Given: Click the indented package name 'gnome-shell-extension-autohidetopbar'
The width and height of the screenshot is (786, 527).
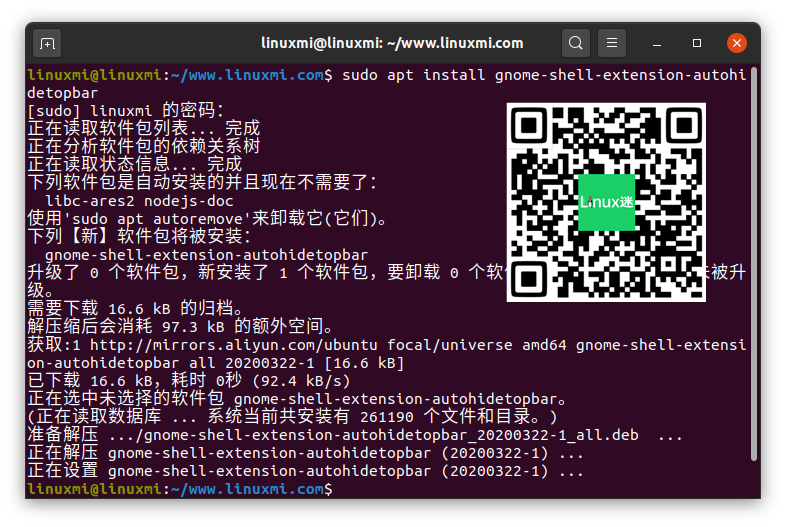Looking at the screenshot, I should (207, 255).
